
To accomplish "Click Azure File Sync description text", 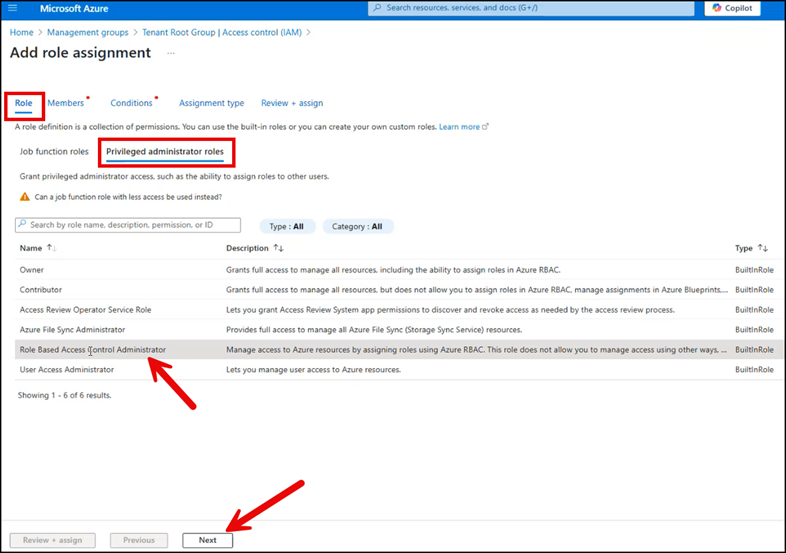I will [x=374, y=329].
